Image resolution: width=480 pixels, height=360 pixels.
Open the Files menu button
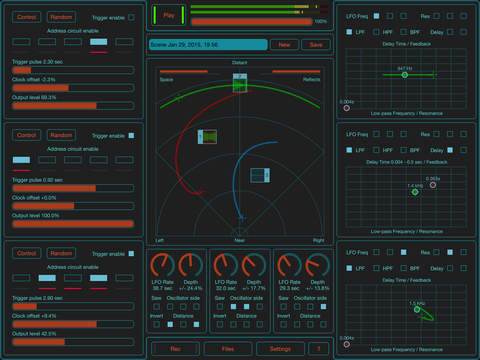click(x=228, y=349)
